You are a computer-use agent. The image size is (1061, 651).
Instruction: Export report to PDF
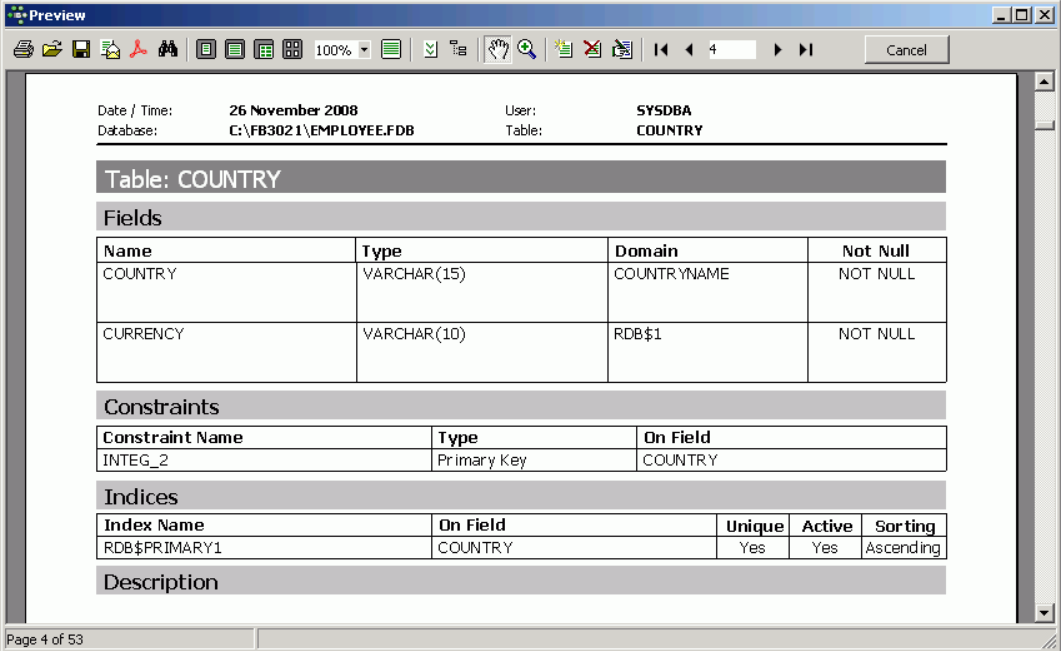pyautogui.click(x=139, y=50)
